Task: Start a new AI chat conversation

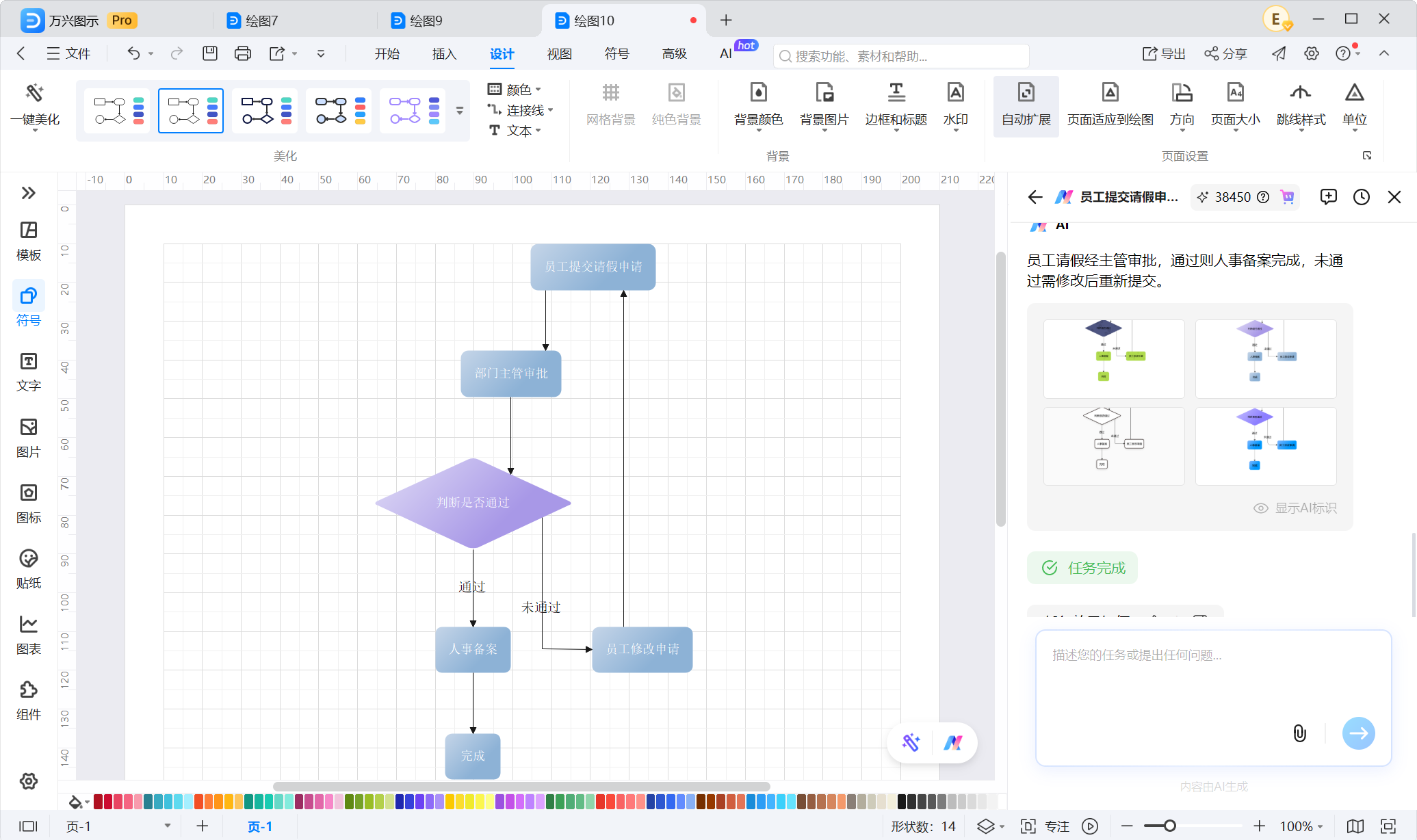Action: (1328, 197)
